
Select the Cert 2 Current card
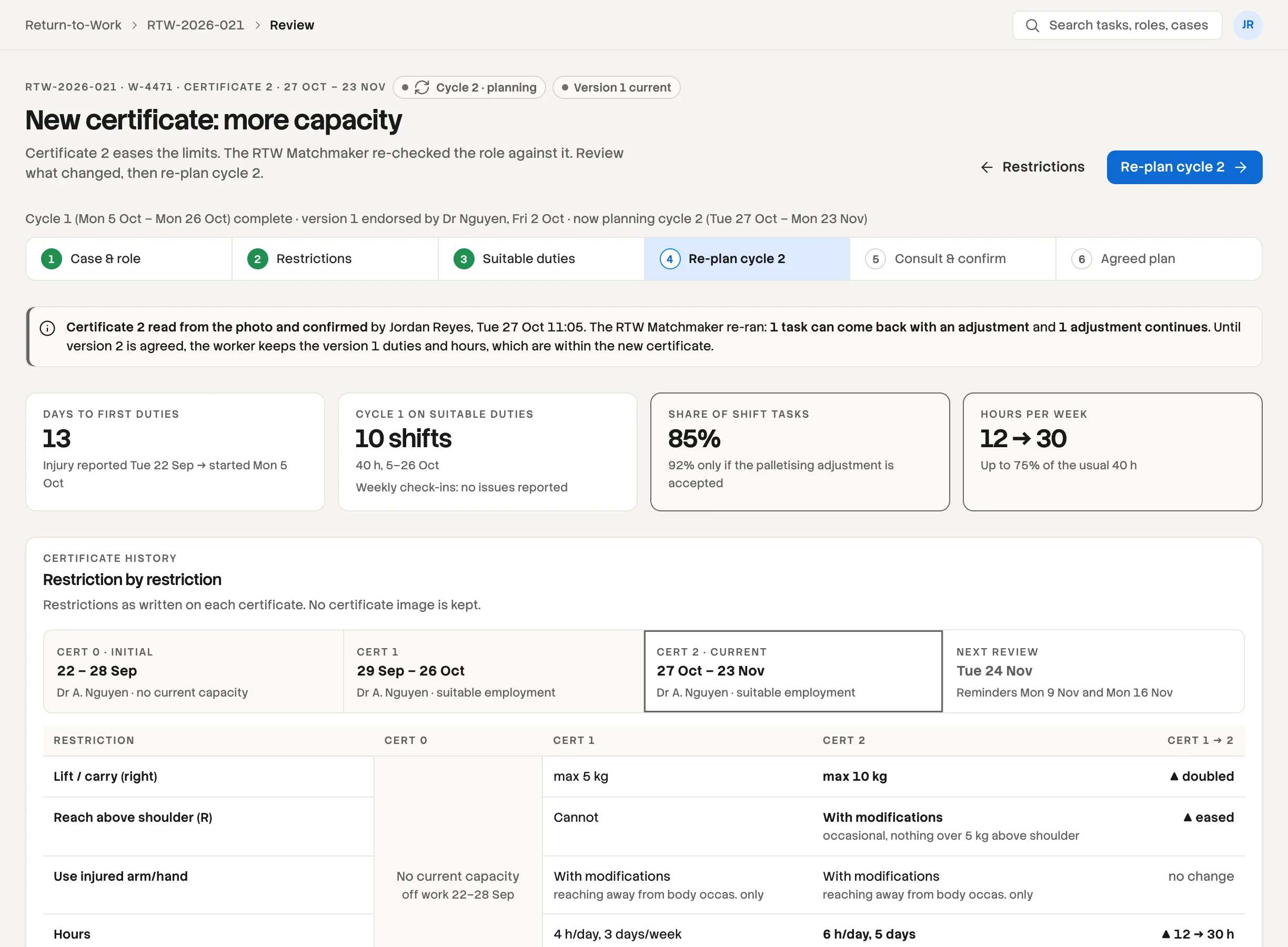click(793, 671)
